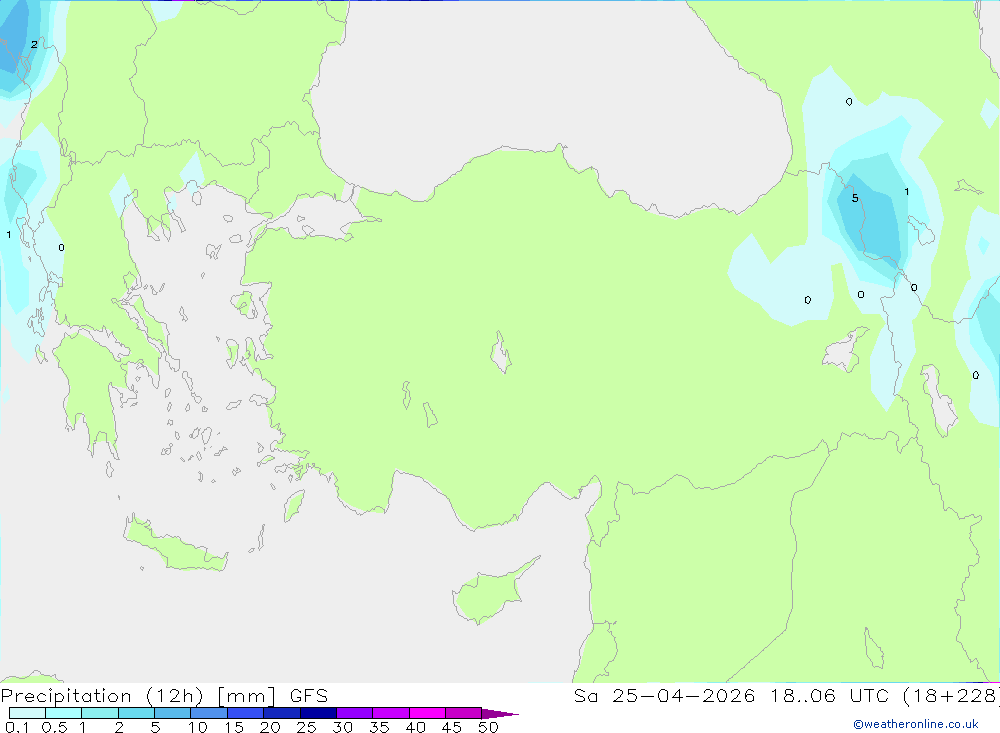The width and height of the screenshot is (1000, 733).
Task: Click the "30" legend label
Action: (x=343, y=727)
